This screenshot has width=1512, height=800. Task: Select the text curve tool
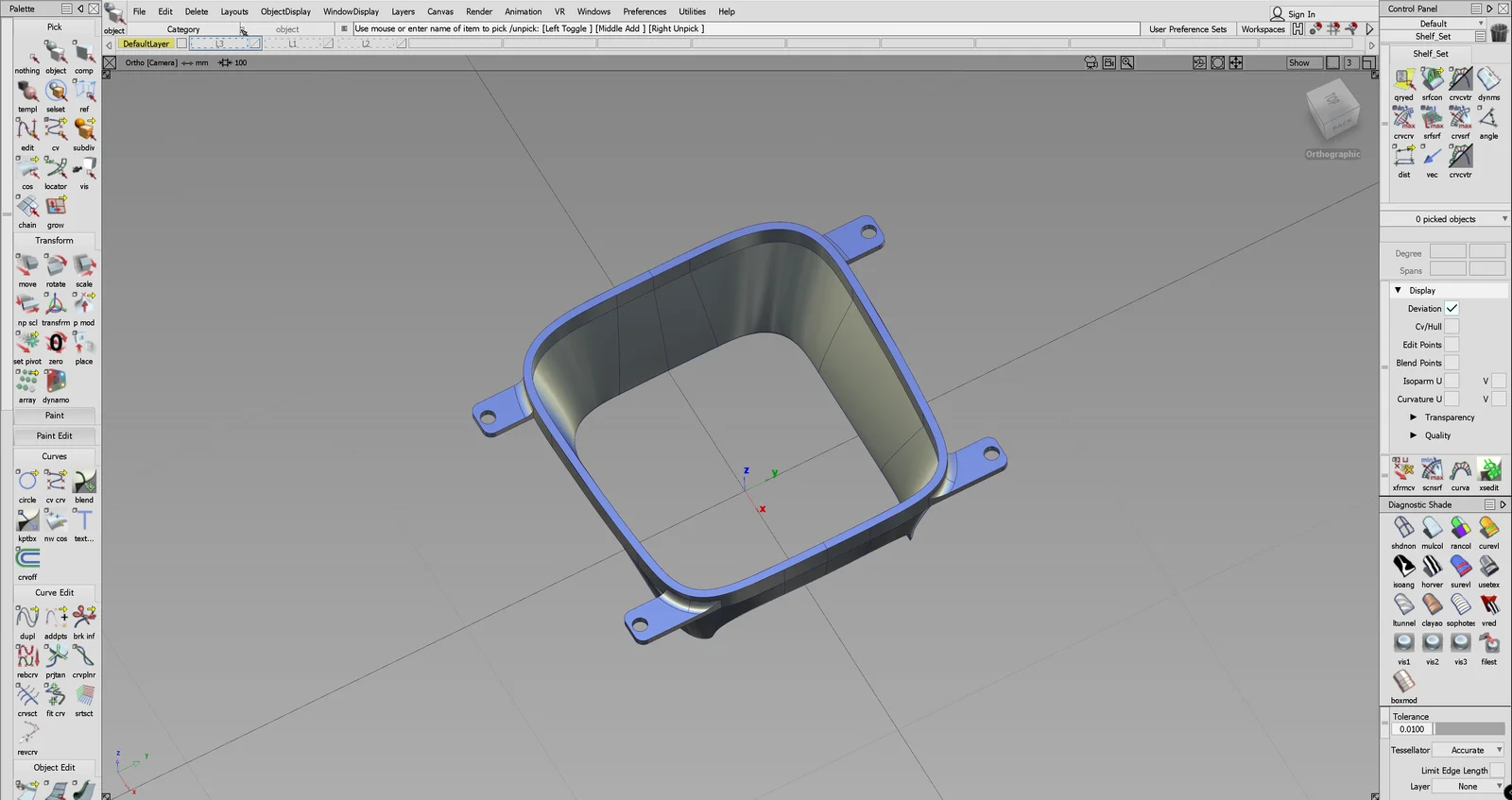coord(84,525)
